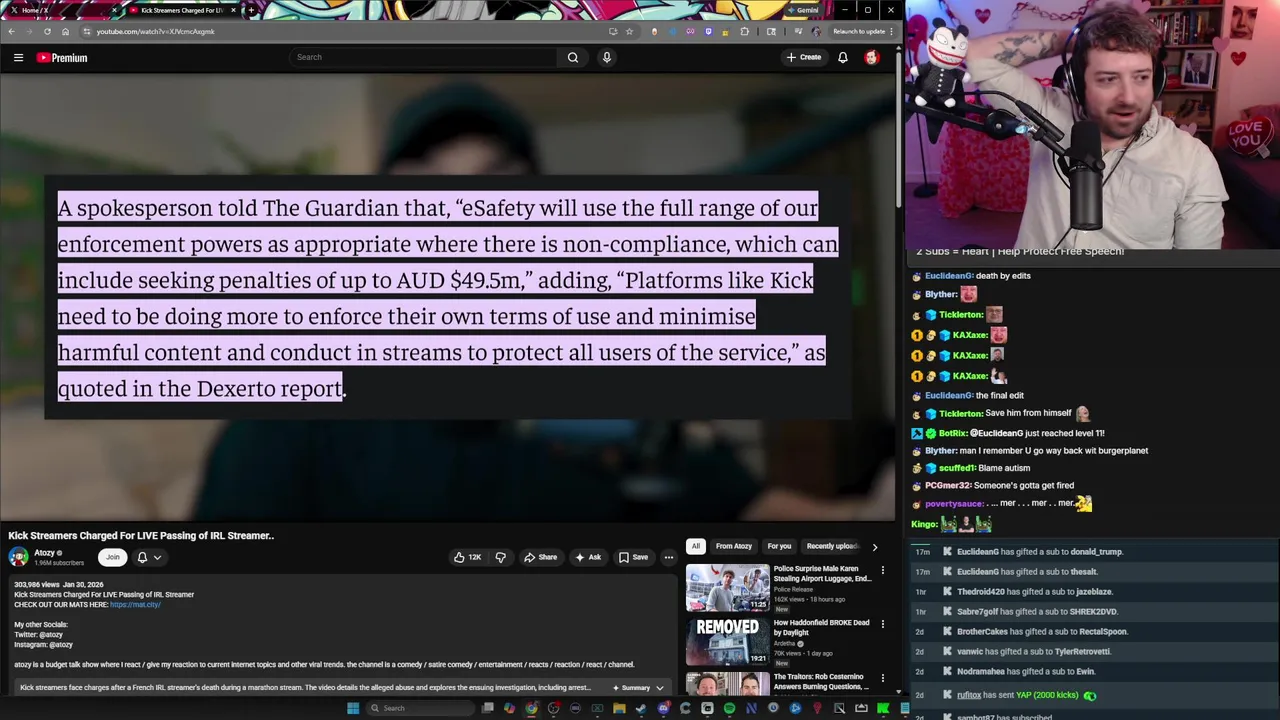Open The Traitors Rob Cesternino thumbnail
The height and width of the screenshot is (720, 1280).
coord(728,684)
